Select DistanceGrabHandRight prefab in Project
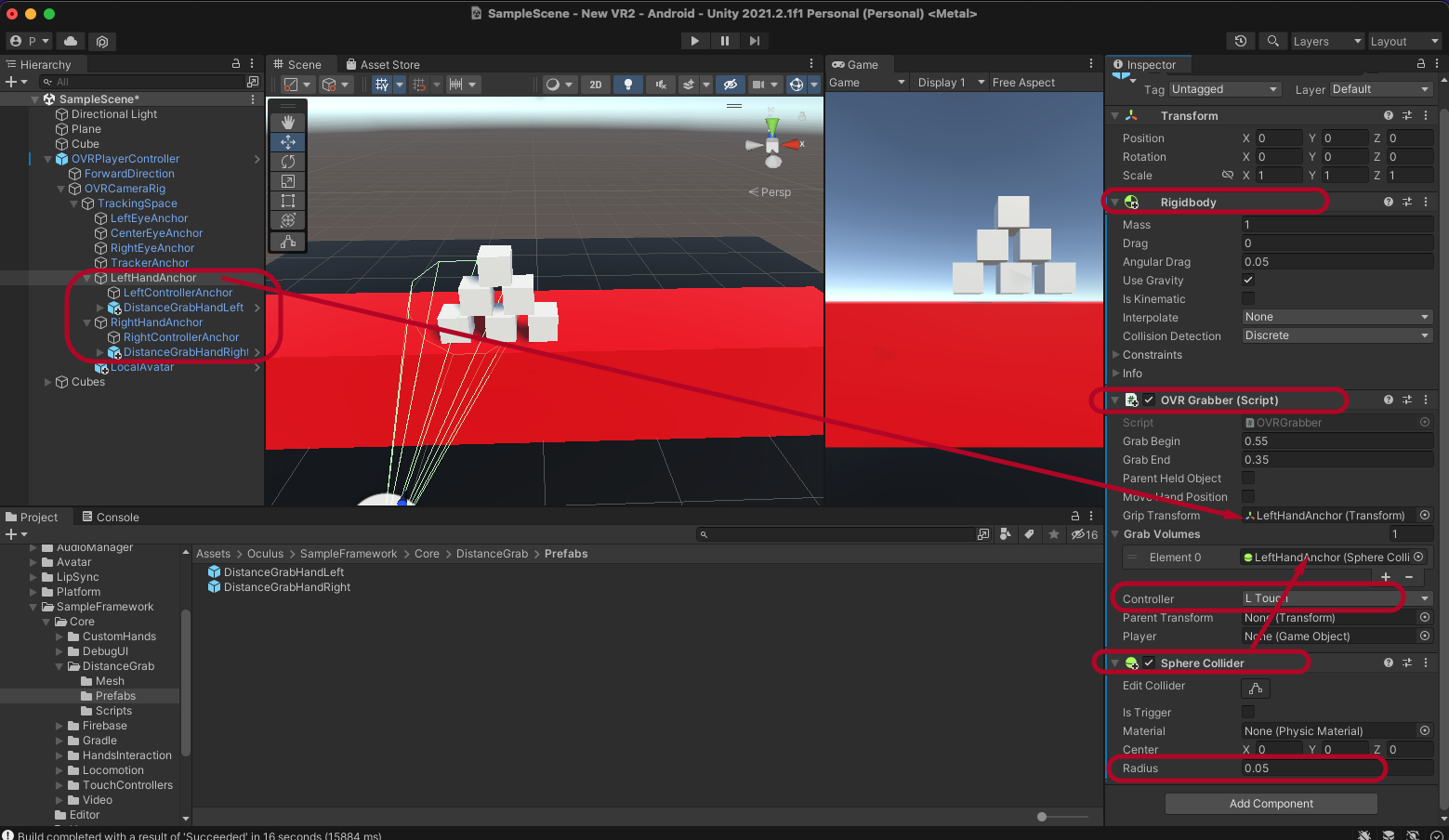Screen dimensions: 1449x840 pos(279,587)
